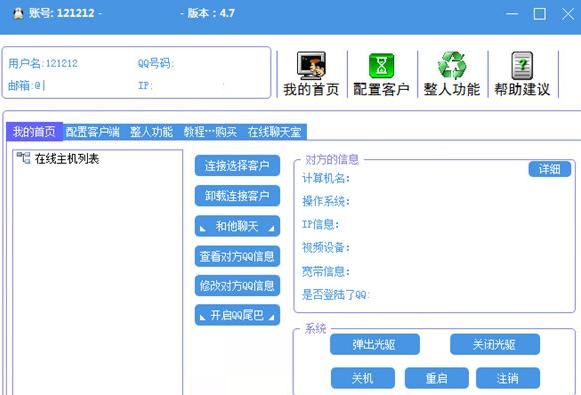Image resolution: width=581 pixels, height=395 pixels.
Task: Click the 计算机名 label
Action: [x=326, y=178]
